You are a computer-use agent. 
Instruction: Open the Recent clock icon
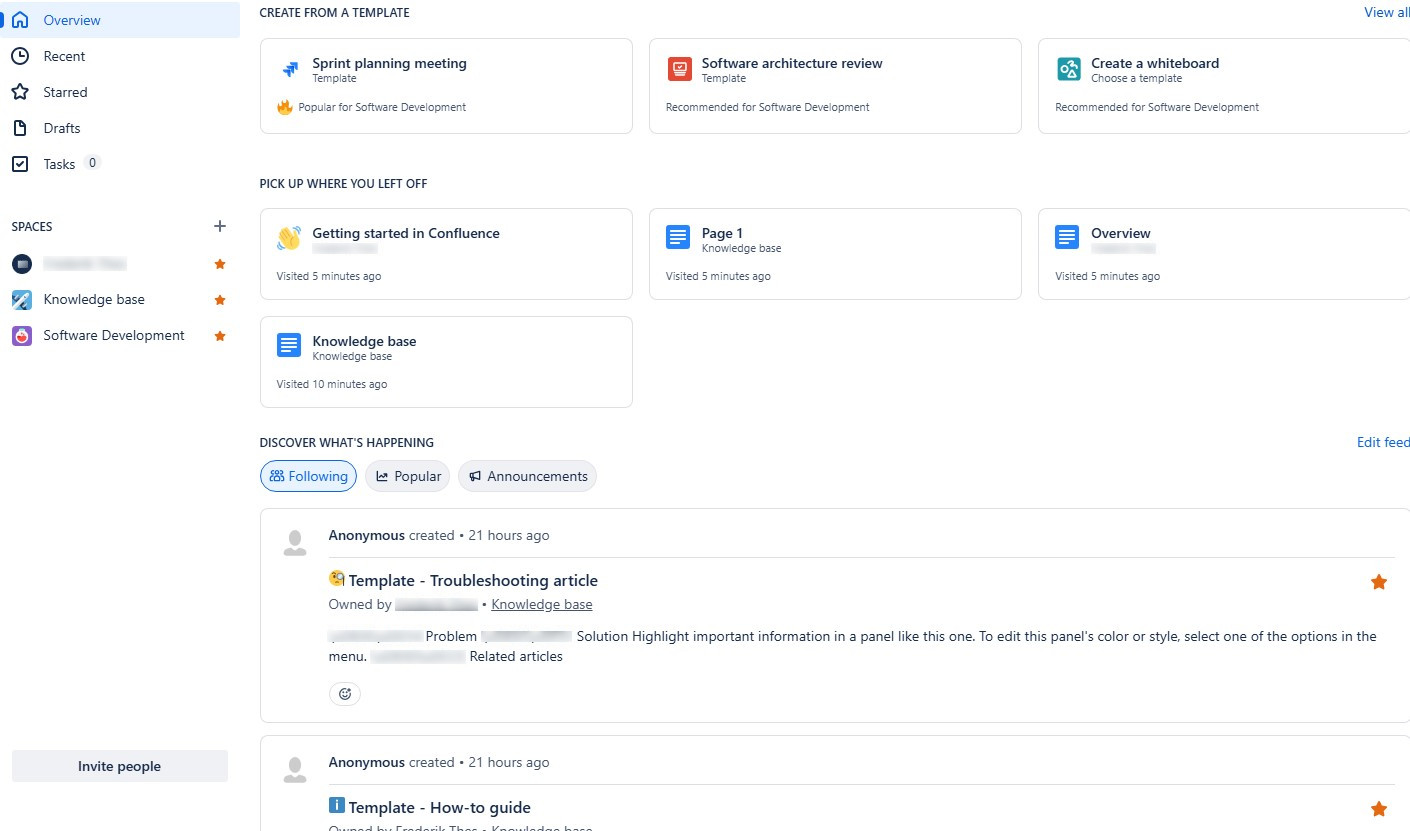coord(21,55)
